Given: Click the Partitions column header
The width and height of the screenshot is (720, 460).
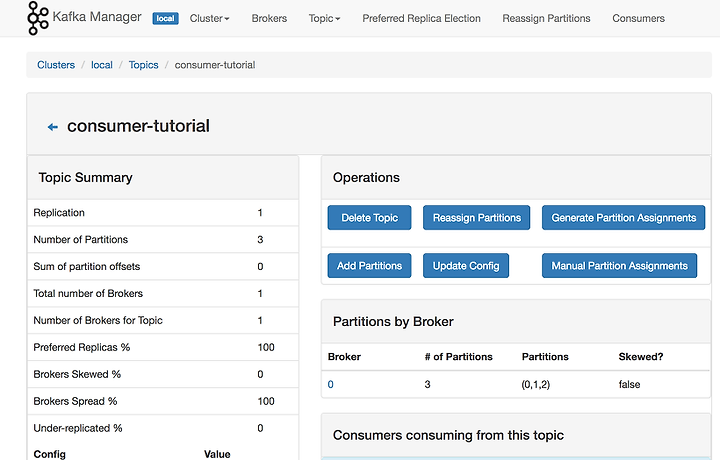Looking at the screenshot, I should pyautogui.click(x=545, y=357).
